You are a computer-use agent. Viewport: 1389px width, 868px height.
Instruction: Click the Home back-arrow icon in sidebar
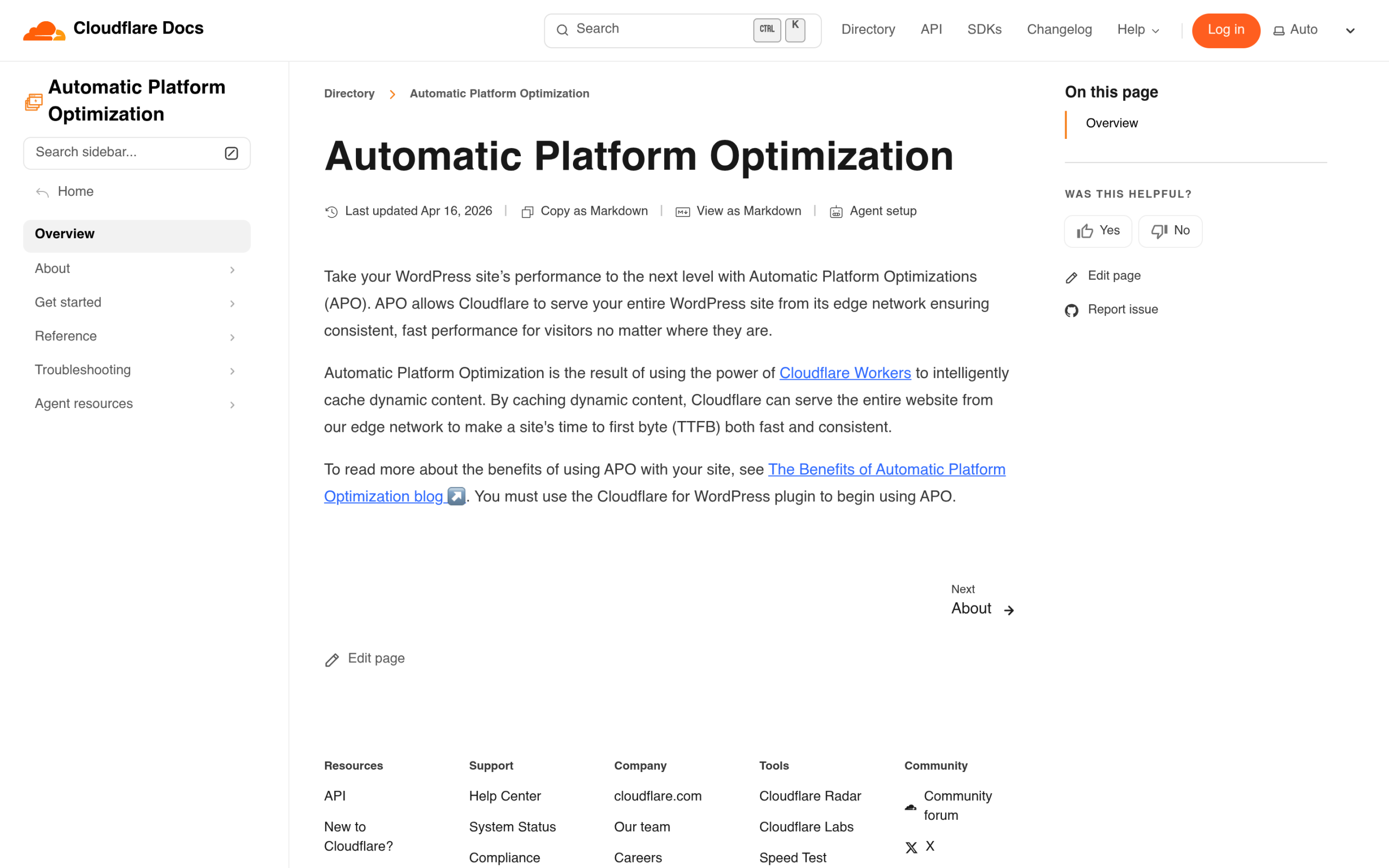coord(42,192)
